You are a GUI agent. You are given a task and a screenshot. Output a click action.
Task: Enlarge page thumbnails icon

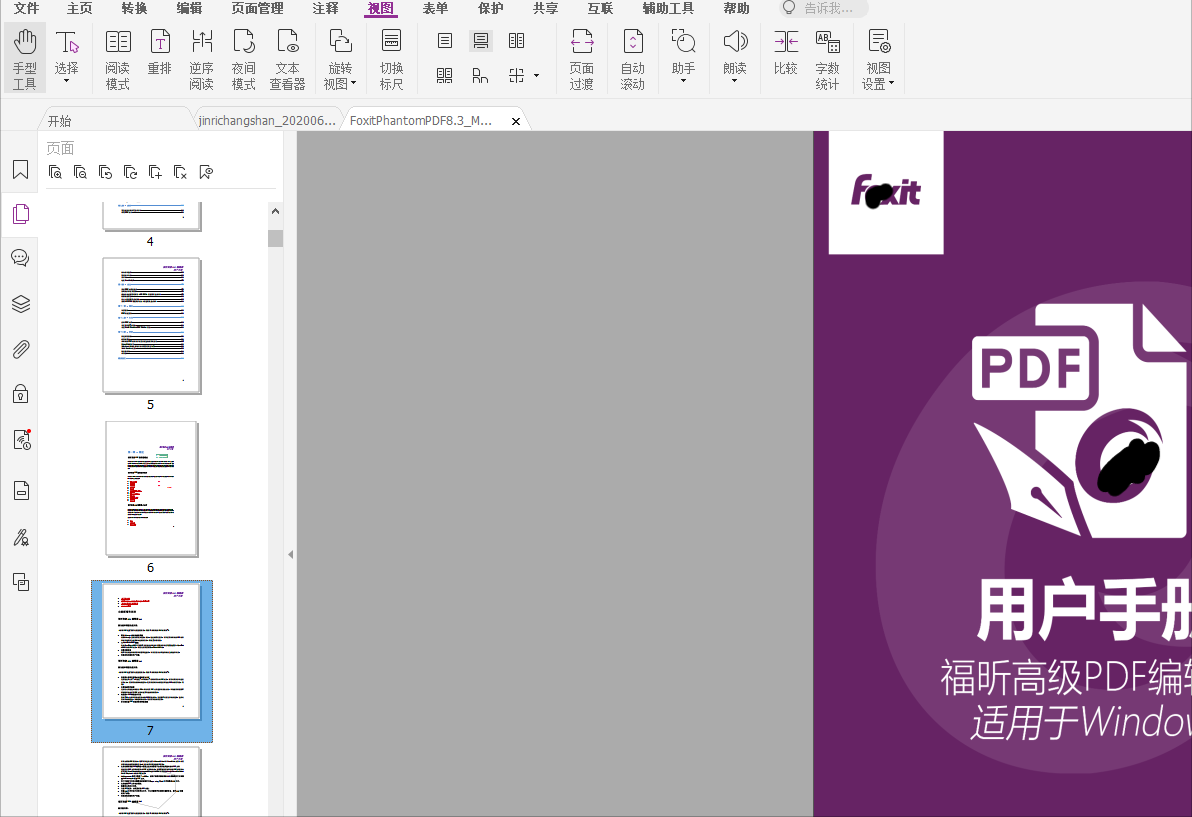coord(55,173)
